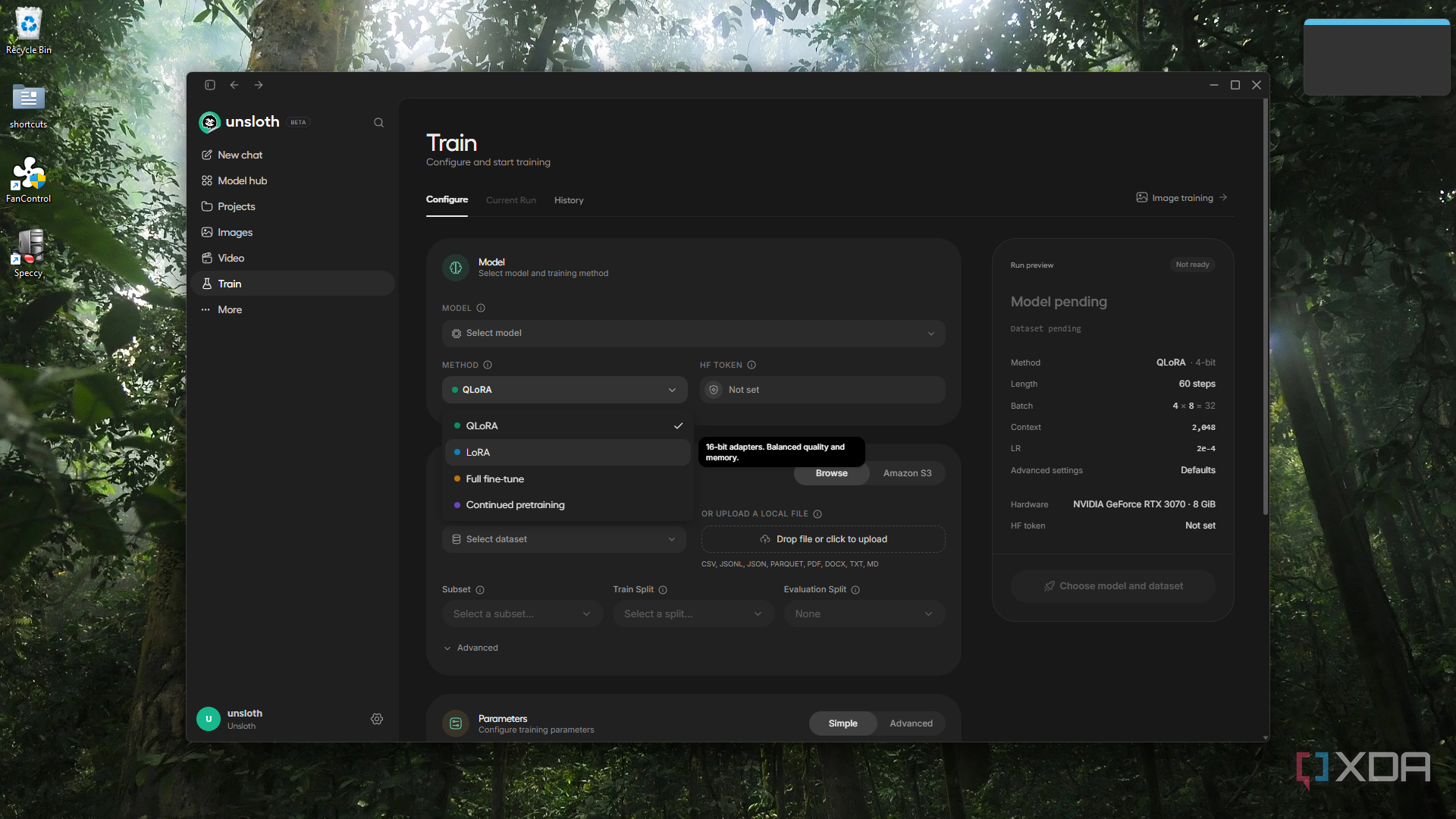Start a New chat

(x=293, y=155)
